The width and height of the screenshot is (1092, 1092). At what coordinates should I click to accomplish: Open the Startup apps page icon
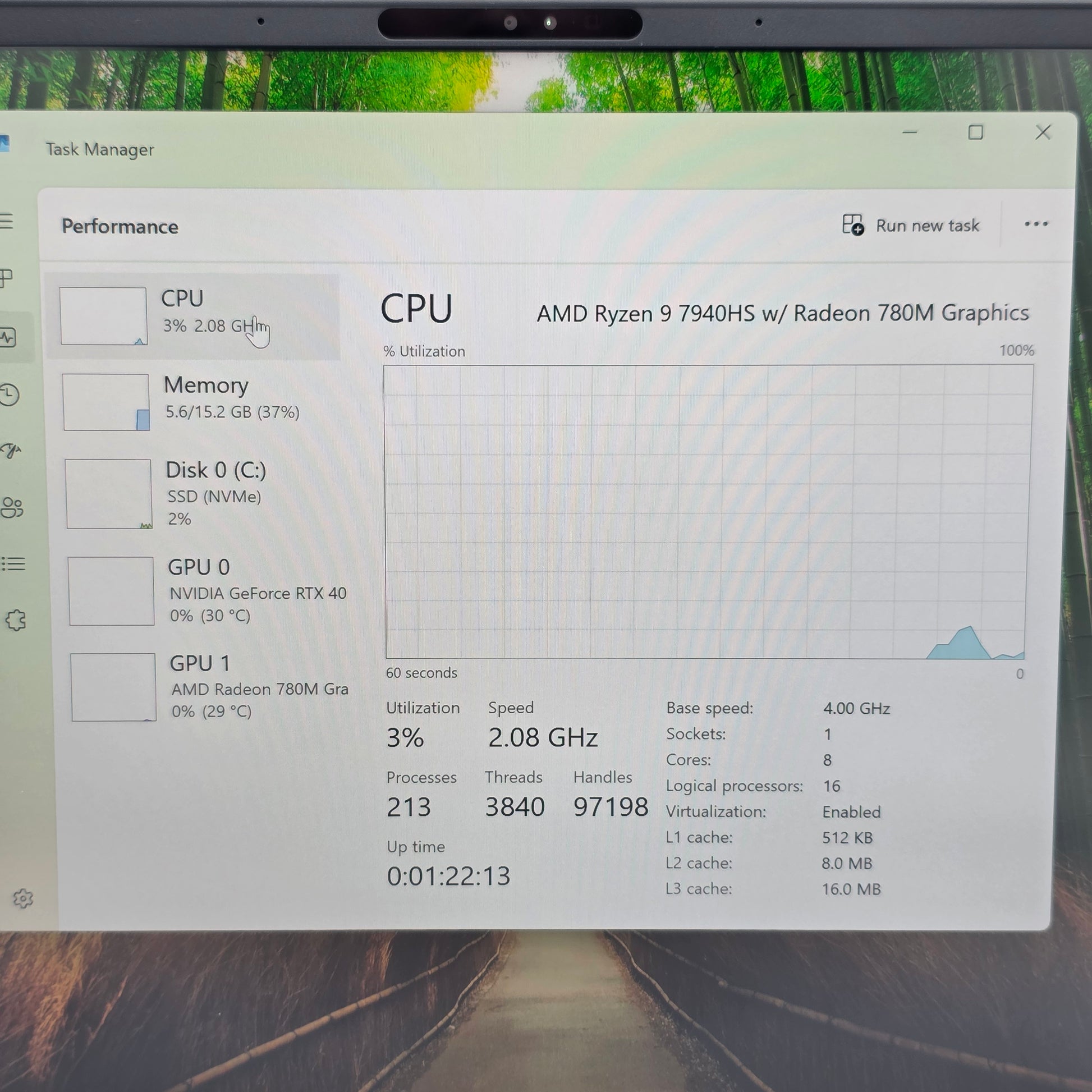(x=11, y=451)
